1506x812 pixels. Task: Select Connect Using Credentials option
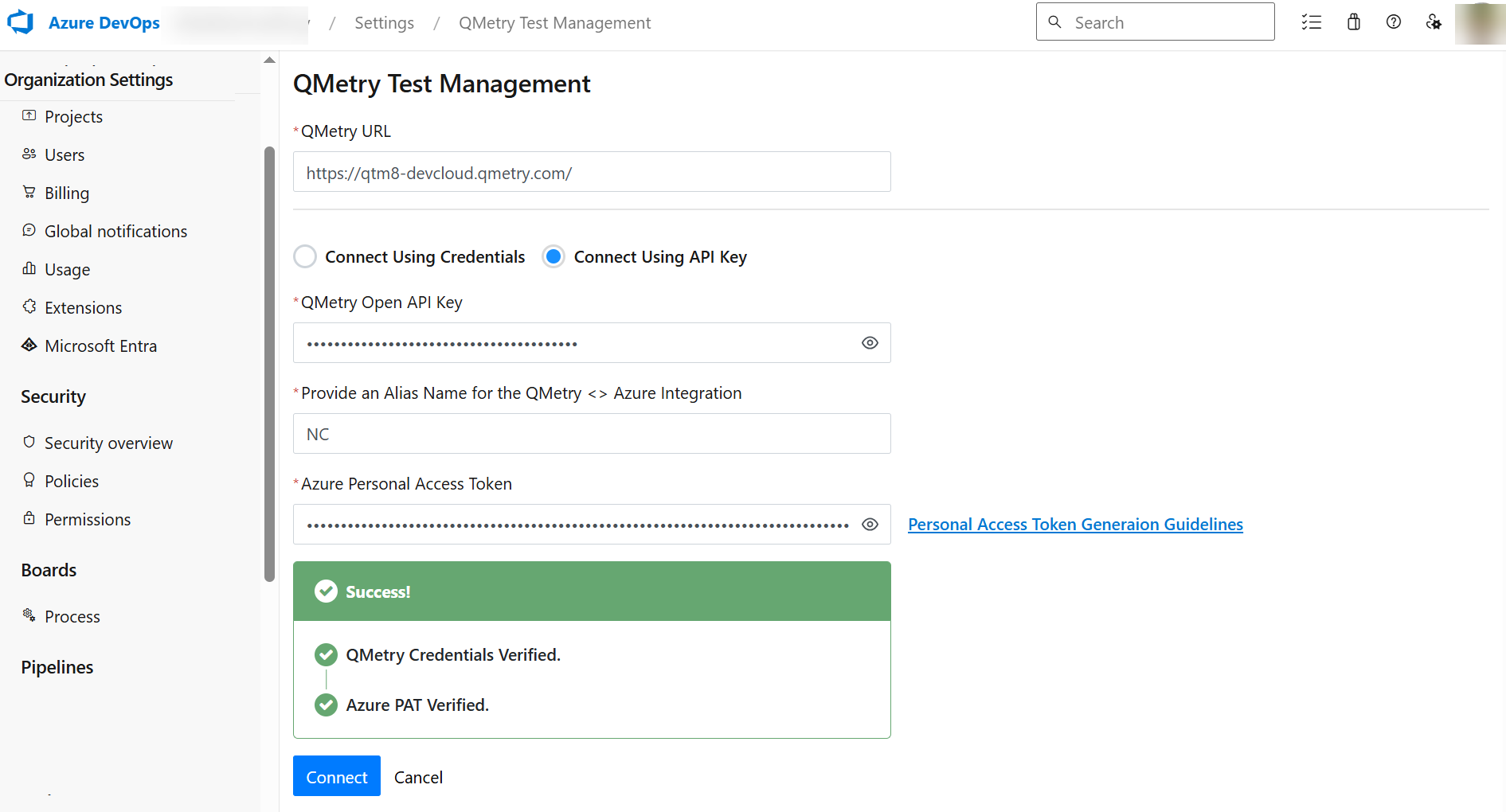coord(305,256)
